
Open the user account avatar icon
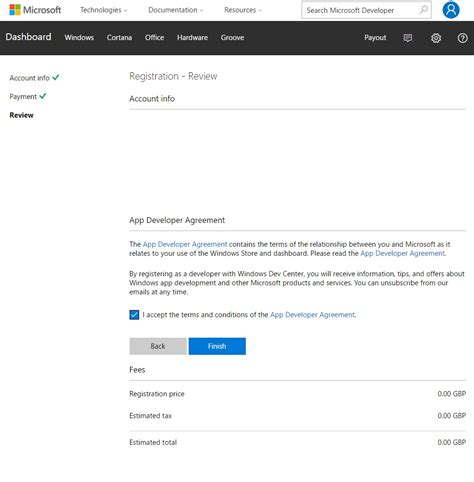point(451,10)
